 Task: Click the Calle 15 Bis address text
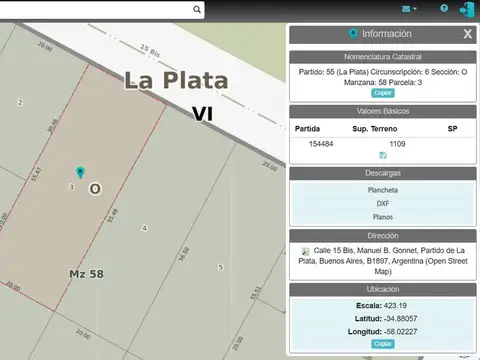click(383, 261)
